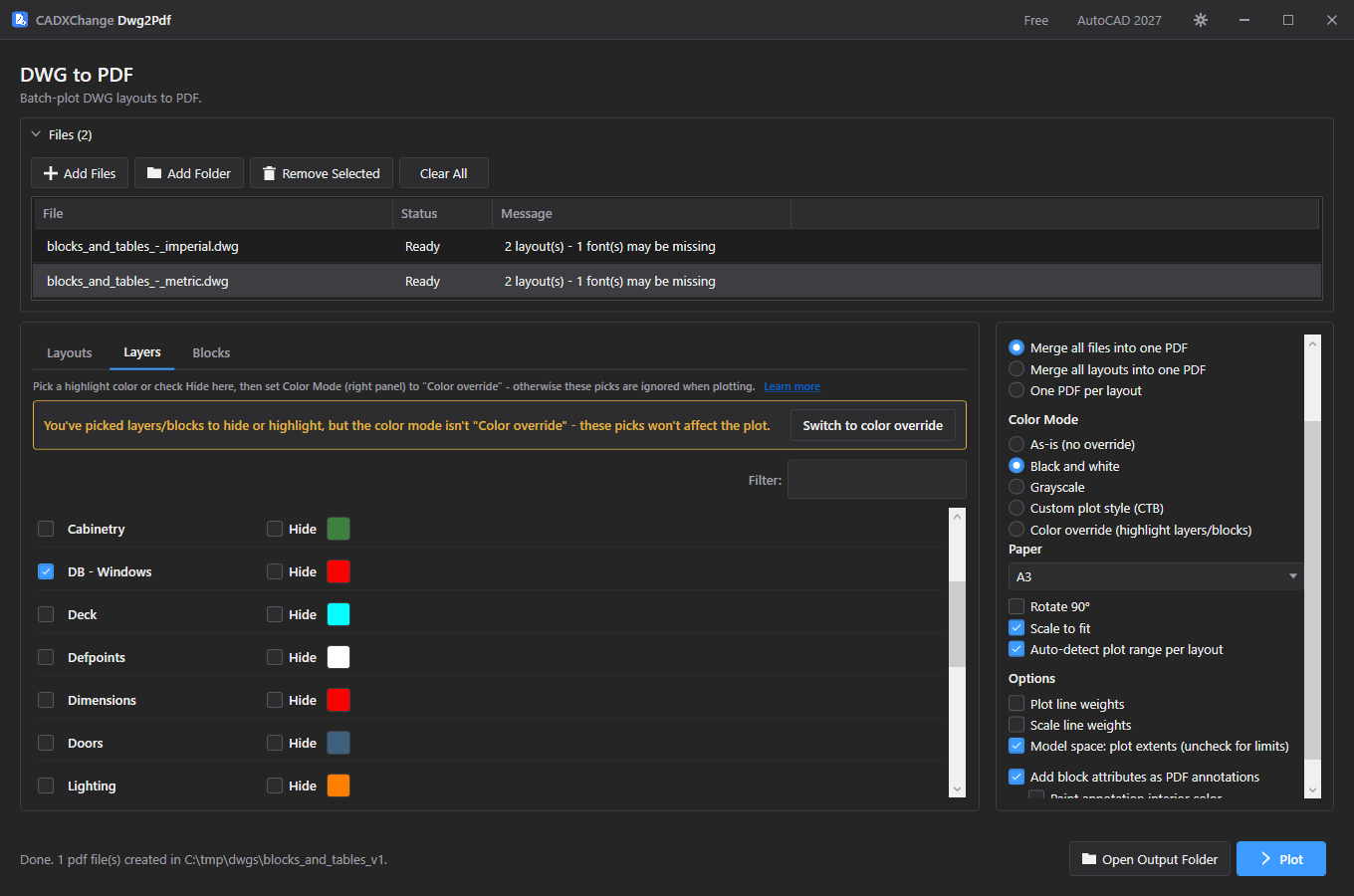Select Merge all layouts into one PDF

[1016, 369]
